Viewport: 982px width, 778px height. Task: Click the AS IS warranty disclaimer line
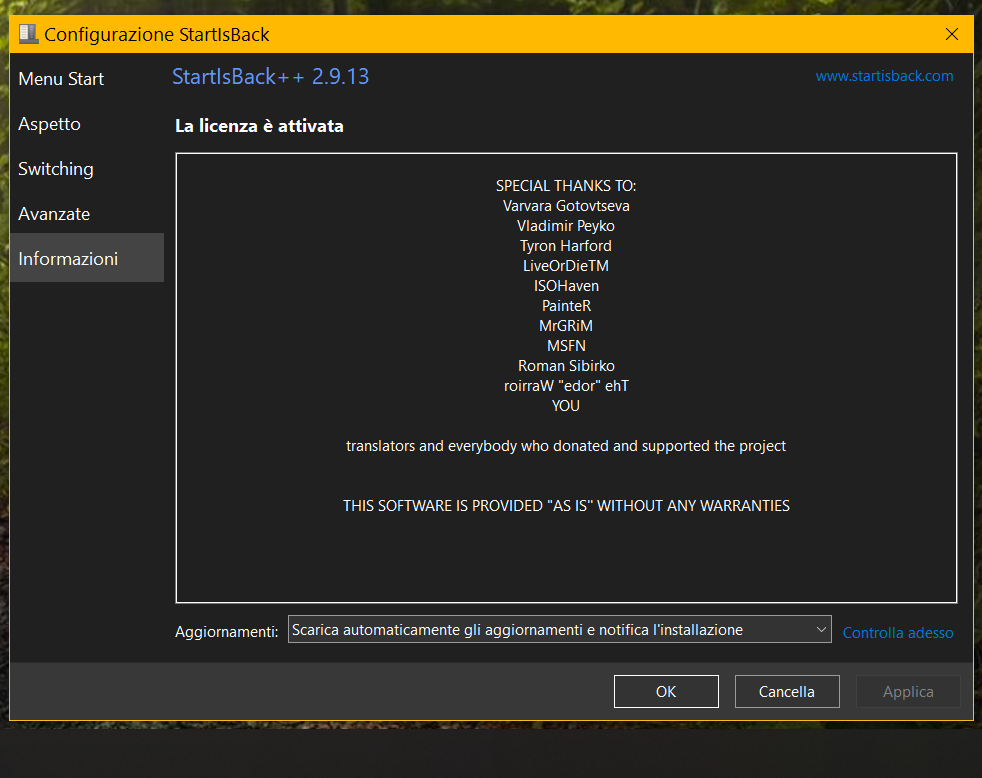pos(566,506)
